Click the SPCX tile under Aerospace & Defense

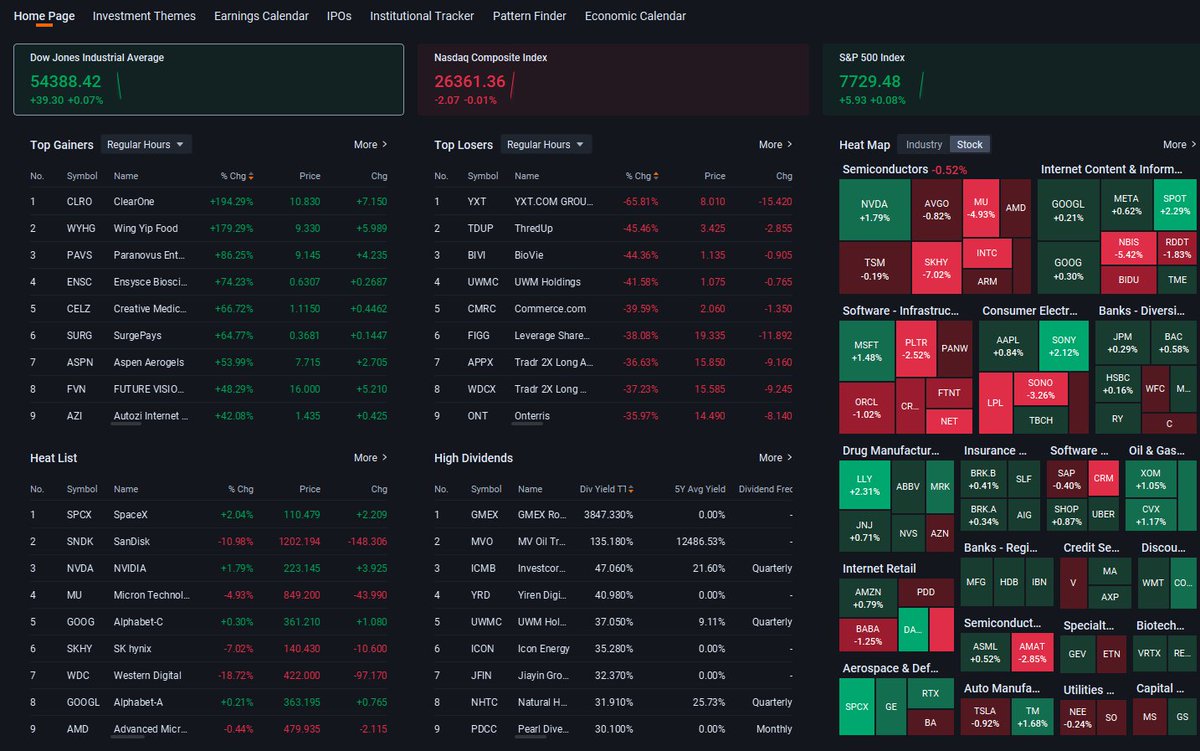857,706
